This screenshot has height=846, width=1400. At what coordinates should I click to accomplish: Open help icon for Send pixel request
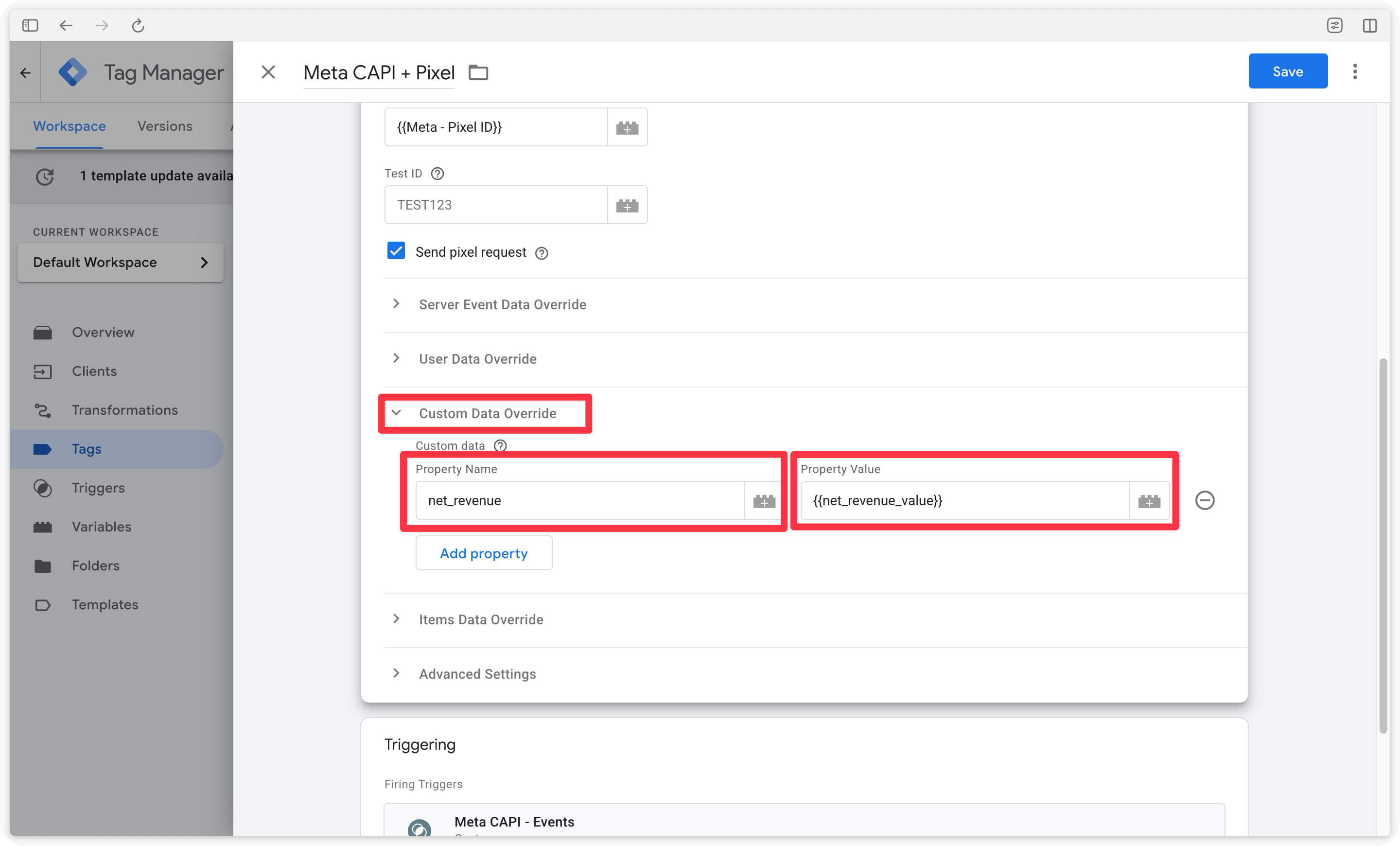pyautogui.click(x=542, y=253)
